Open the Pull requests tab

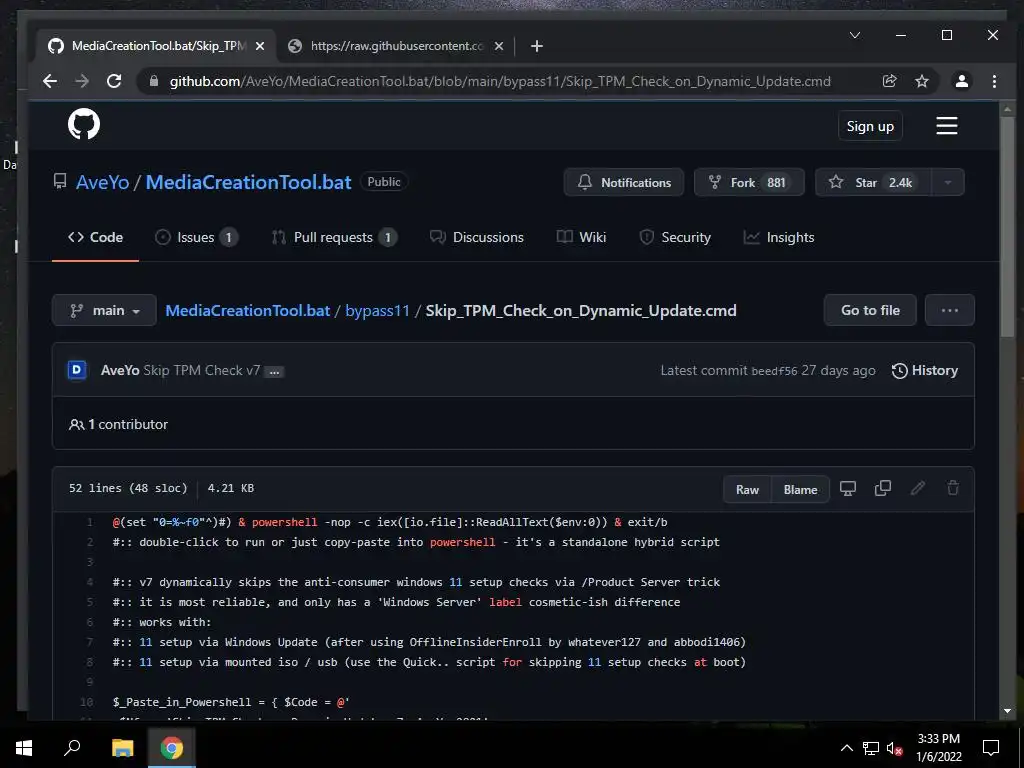point(334,237)
